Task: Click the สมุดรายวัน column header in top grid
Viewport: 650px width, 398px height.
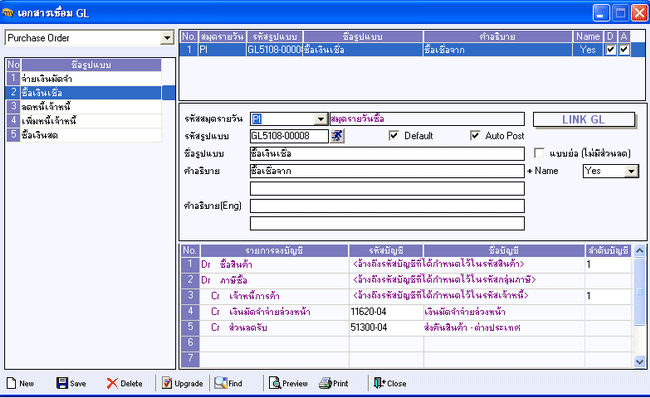Action: pos(222,36)
